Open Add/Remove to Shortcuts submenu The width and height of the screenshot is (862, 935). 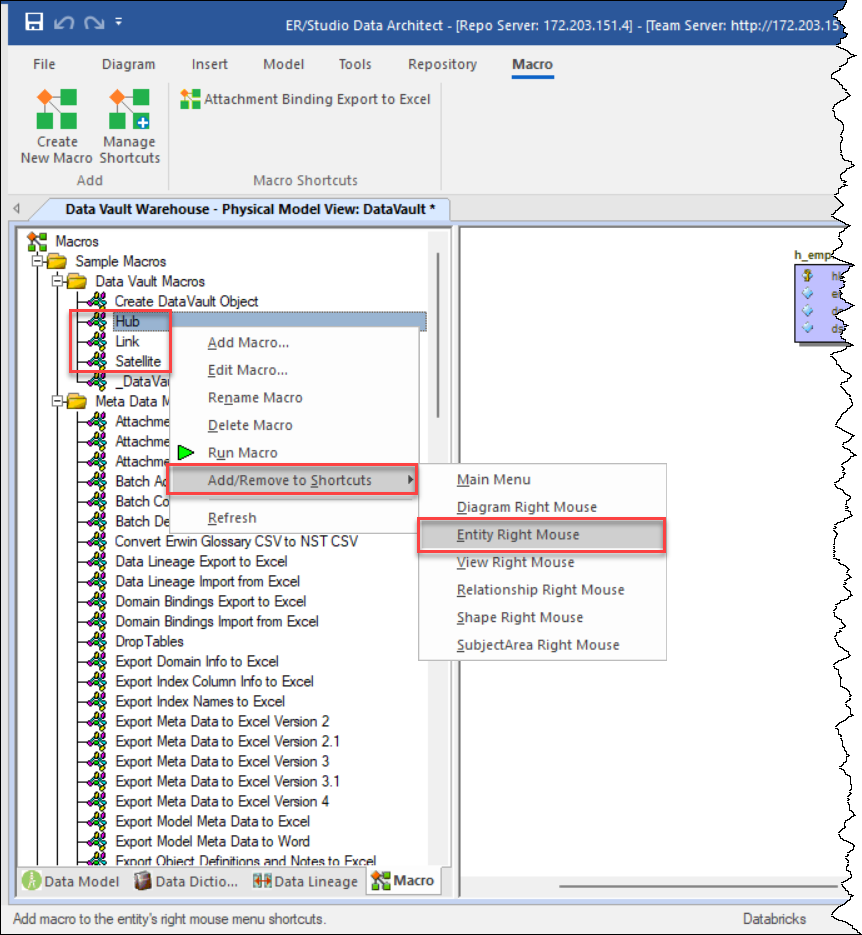(x=292, y=480)
